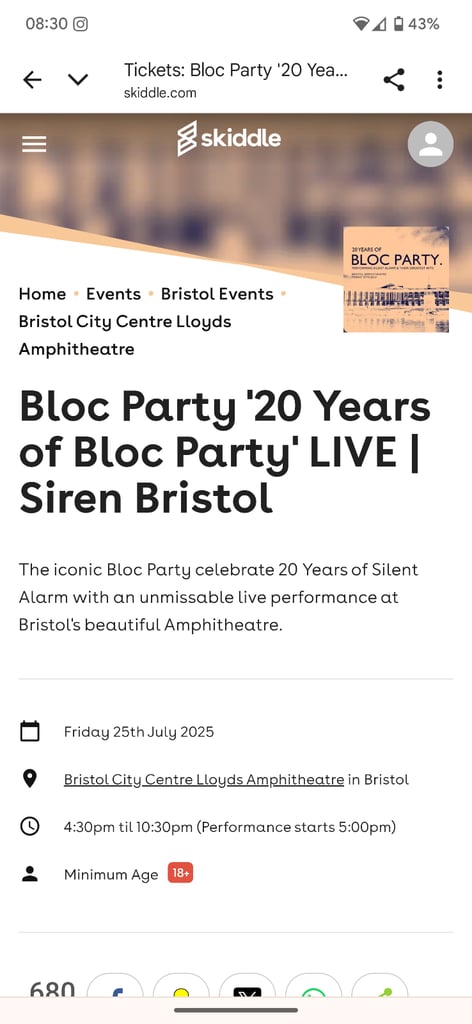Tap the 18+ minimum age badge
472x1024 pixels.
180,873
